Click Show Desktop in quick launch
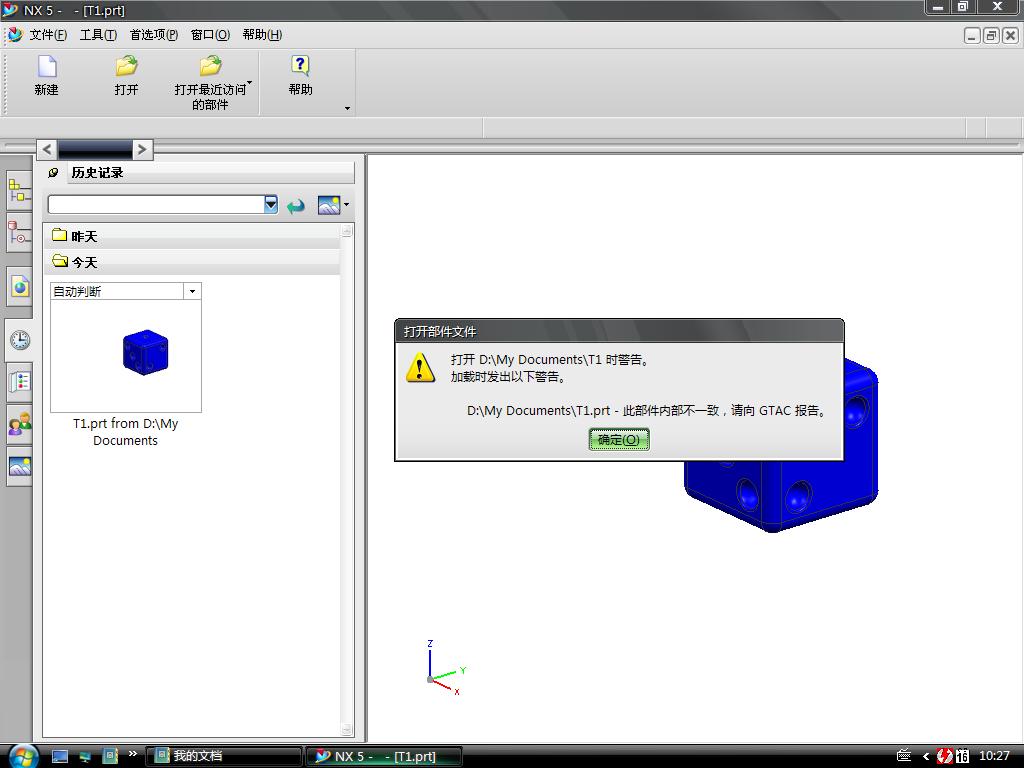 (60, 756)
